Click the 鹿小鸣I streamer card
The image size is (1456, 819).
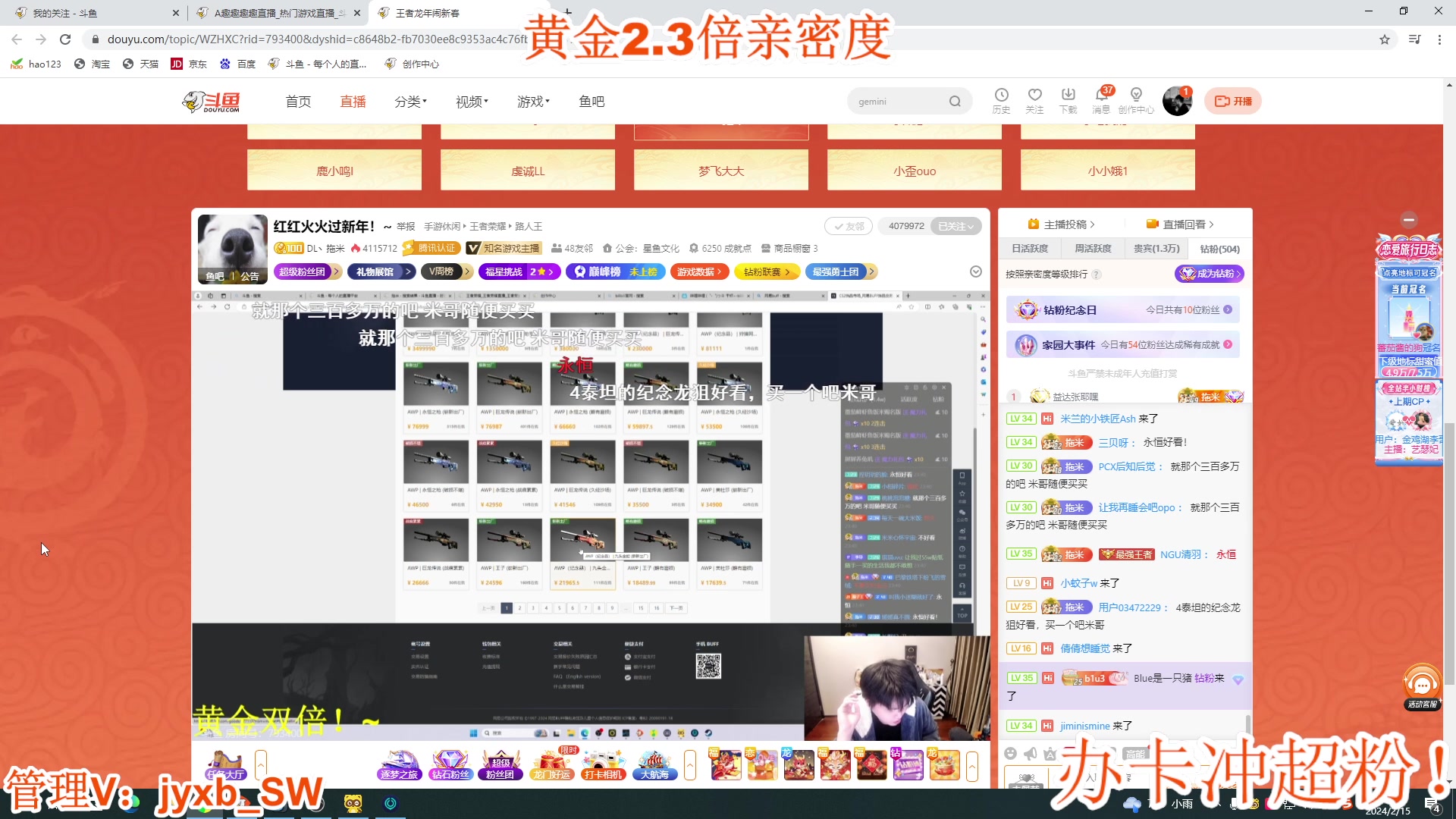point(334,170)
